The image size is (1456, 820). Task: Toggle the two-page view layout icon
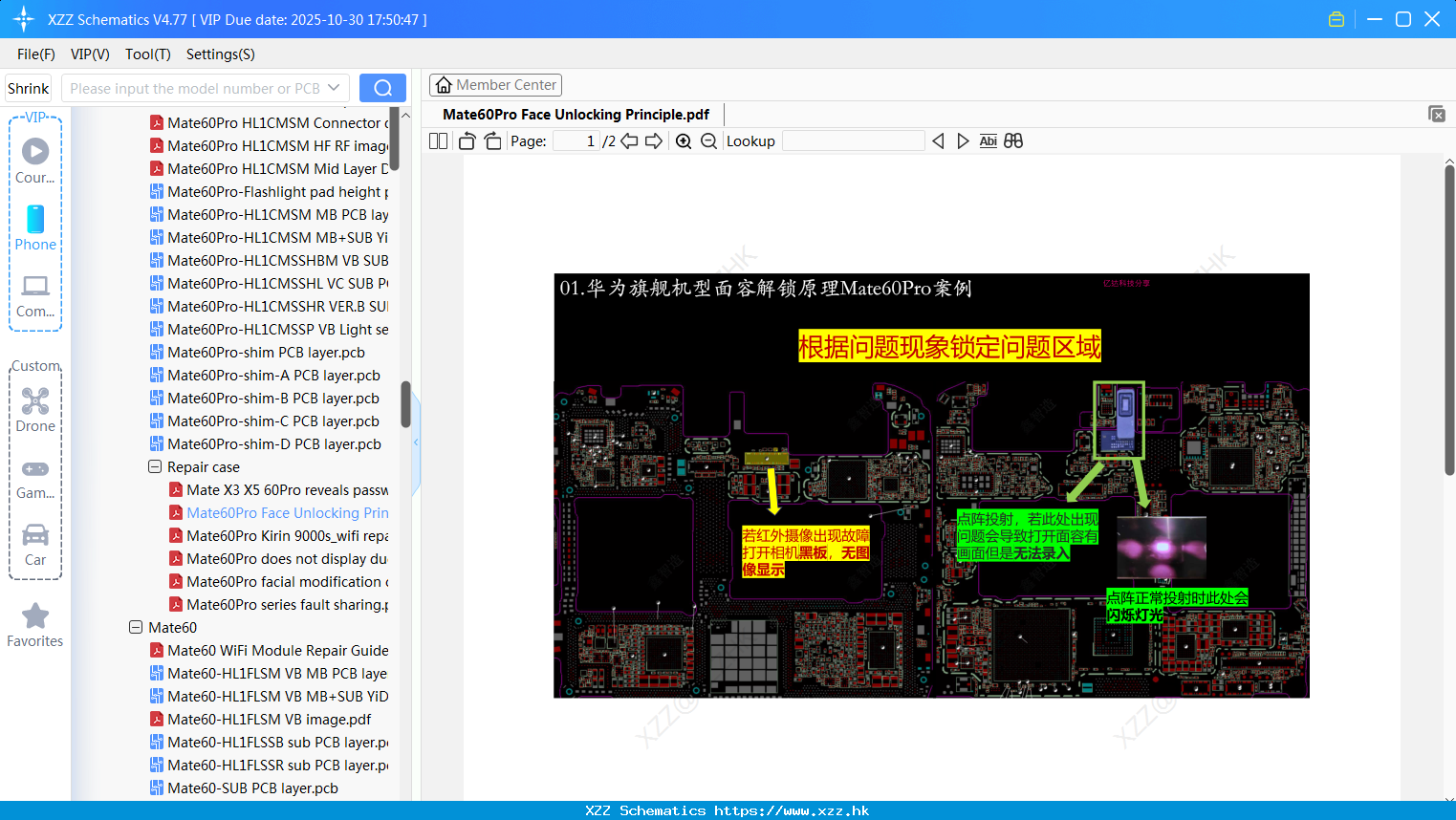438,141
